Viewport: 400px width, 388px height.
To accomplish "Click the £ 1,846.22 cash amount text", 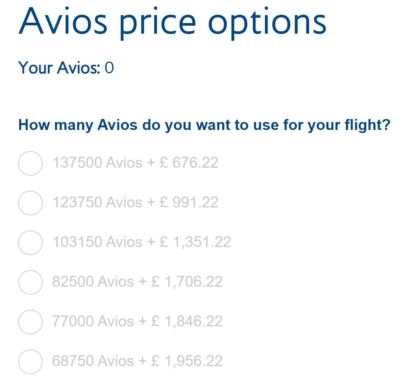I will click(187, 321).
